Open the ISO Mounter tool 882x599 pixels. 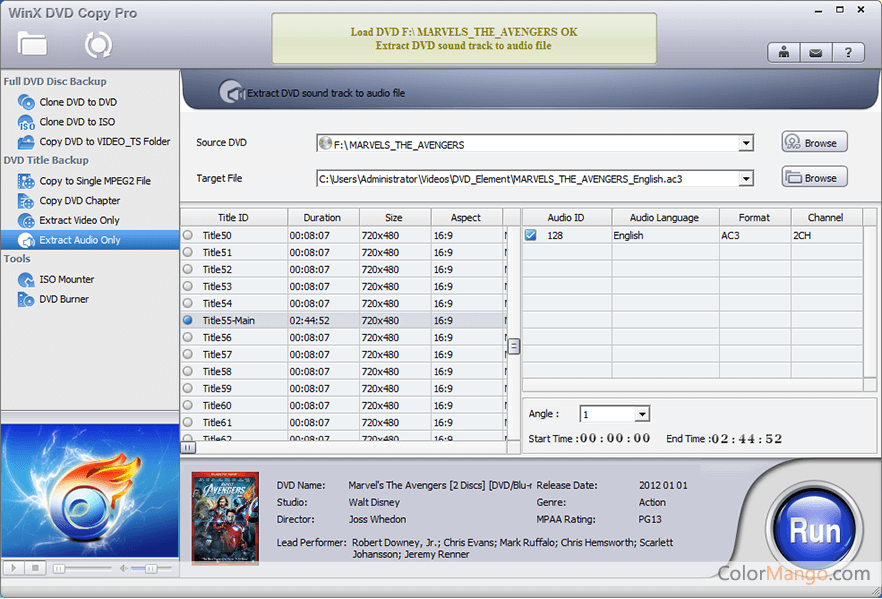coord(66,280)
